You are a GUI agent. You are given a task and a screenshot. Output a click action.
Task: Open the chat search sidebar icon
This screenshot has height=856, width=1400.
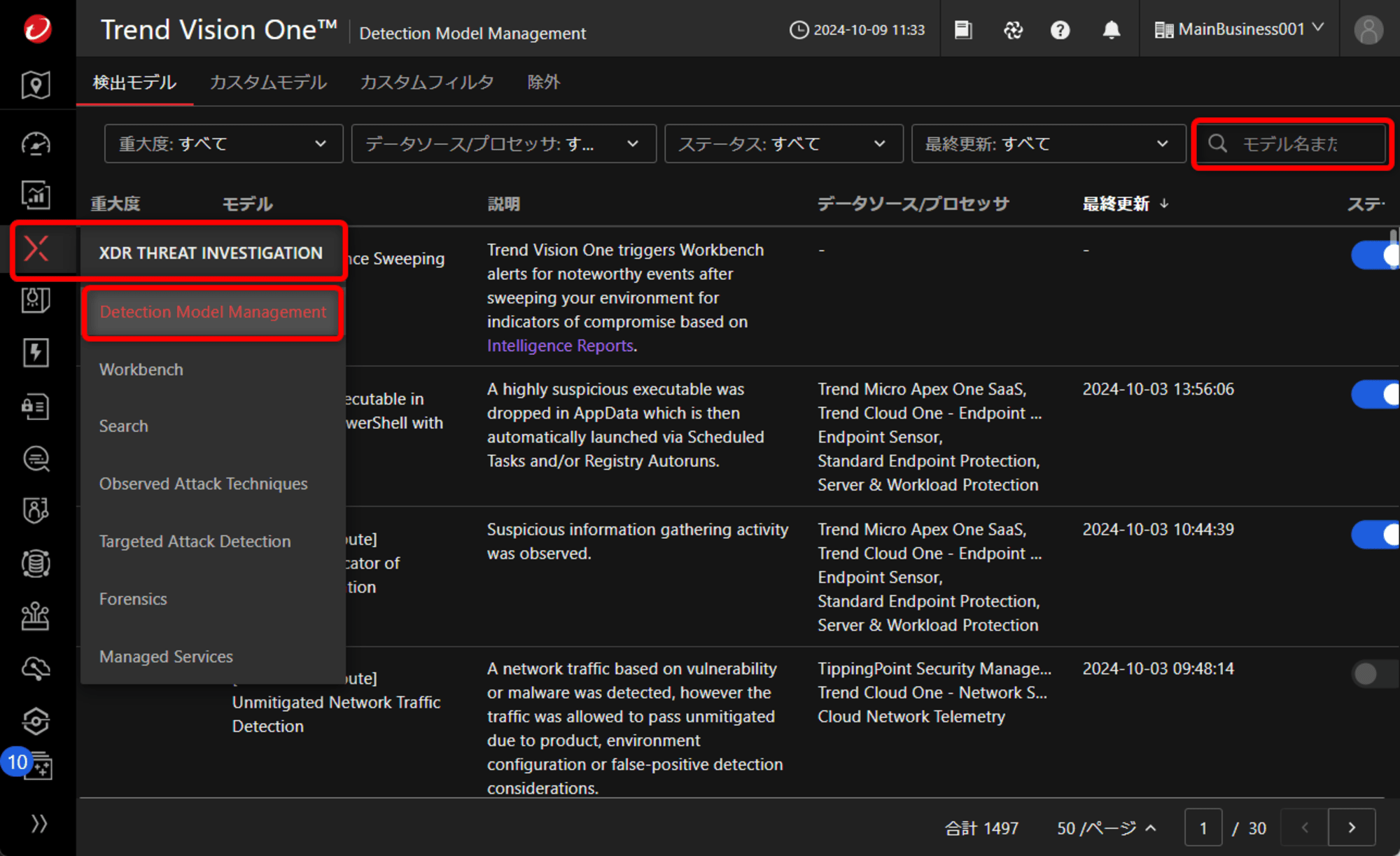(x=36, y=458)
